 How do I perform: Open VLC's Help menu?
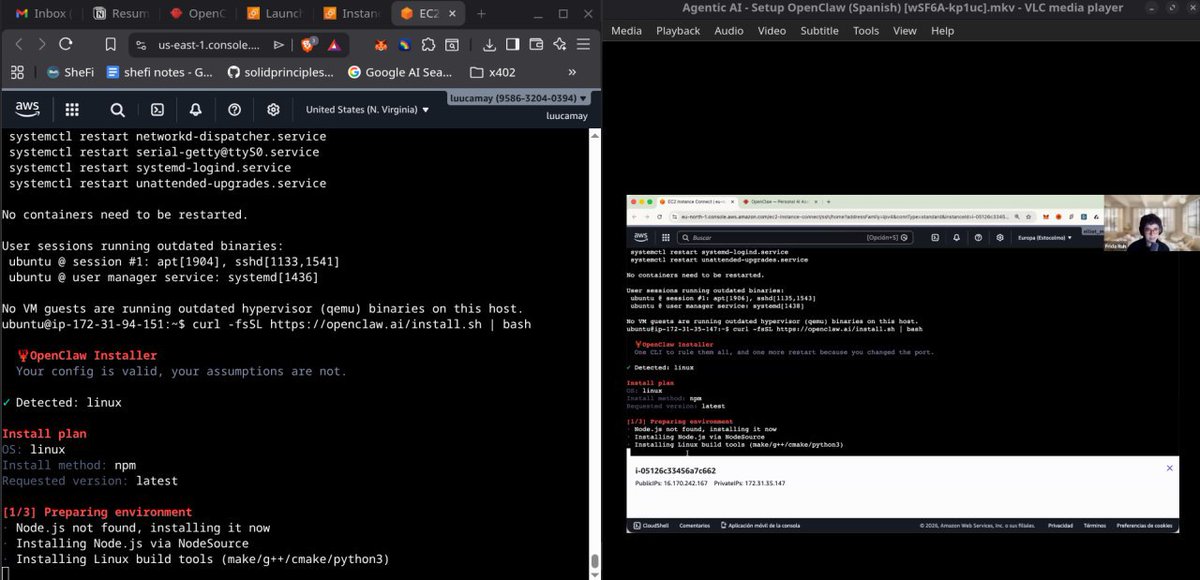pyautogui.click(x=942, y=31)
